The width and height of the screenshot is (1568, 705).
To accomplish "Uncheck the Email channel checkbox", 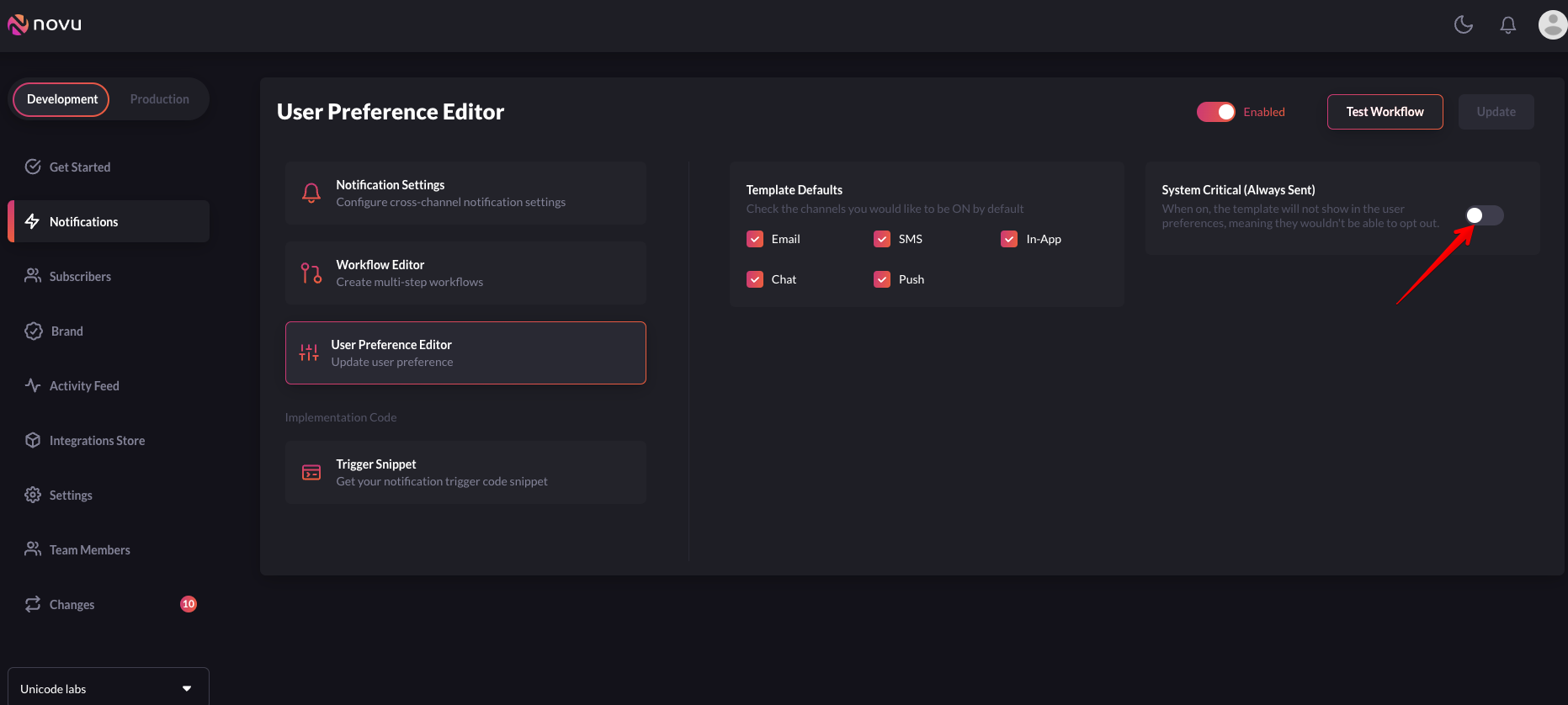I will point(755,239).
